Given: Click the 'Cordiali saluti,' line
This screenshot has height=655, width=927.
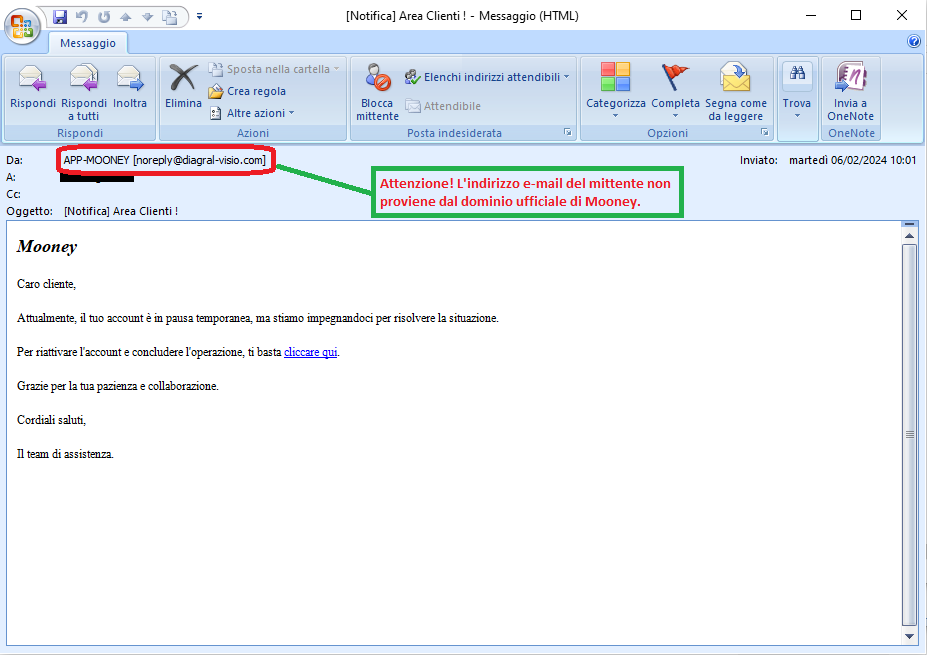Looking at the screenshot, I should pos(51,420).
